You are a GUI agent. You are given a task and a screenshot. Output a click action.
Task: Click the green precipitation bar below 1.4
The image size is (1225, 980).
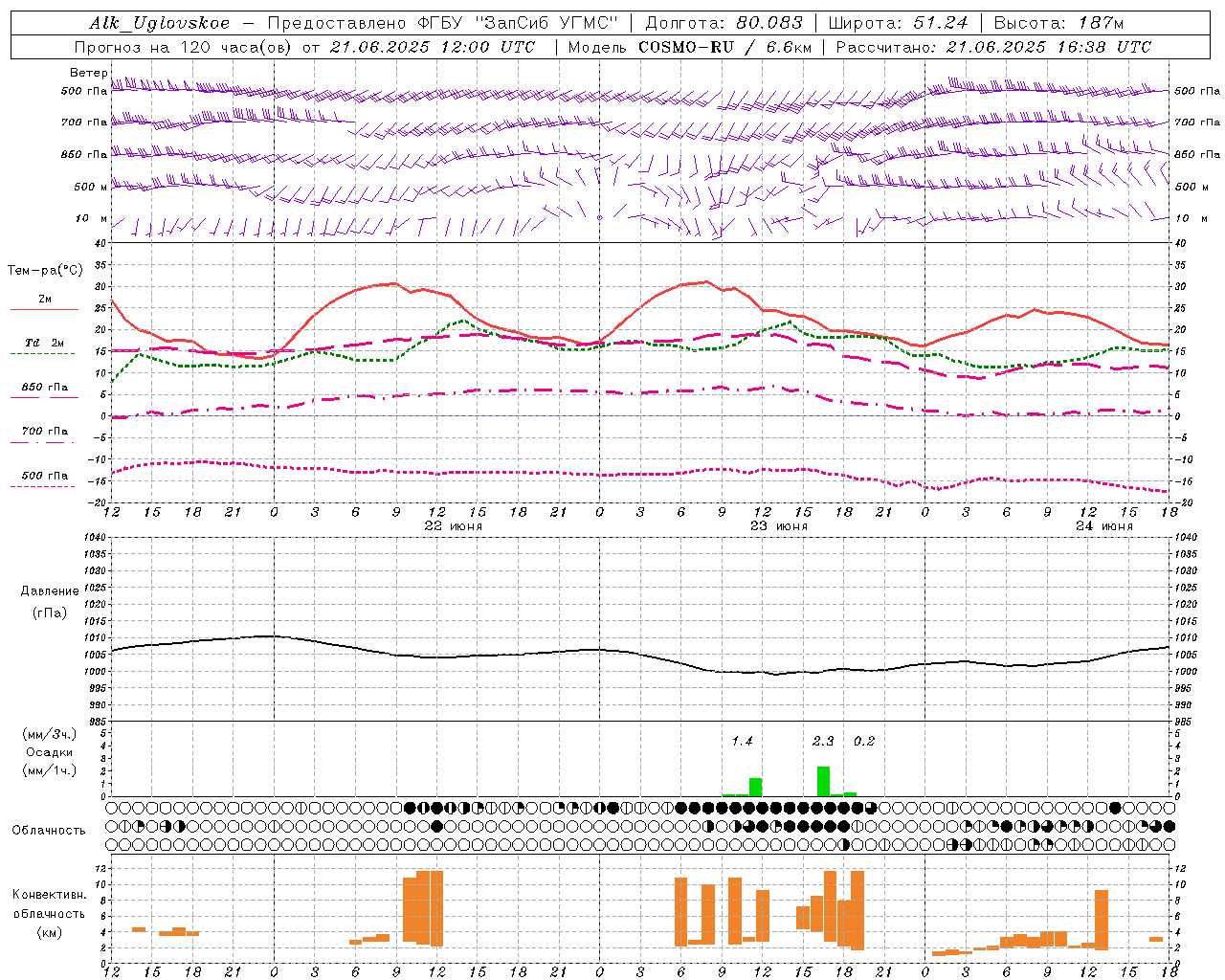coord(755,787)
